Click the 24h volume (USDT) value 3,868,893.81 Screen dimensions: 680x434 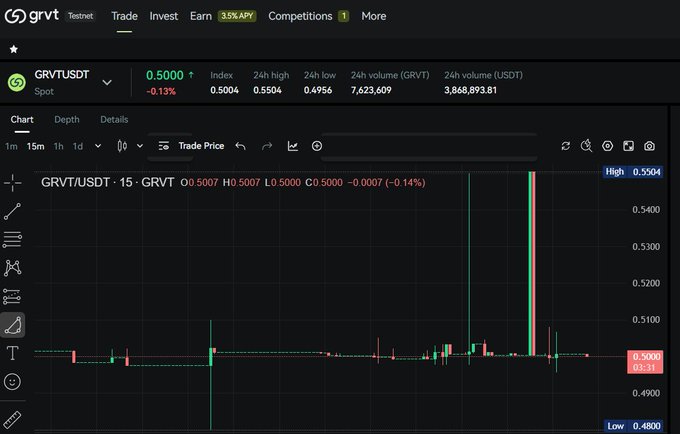tap(471, 90)
